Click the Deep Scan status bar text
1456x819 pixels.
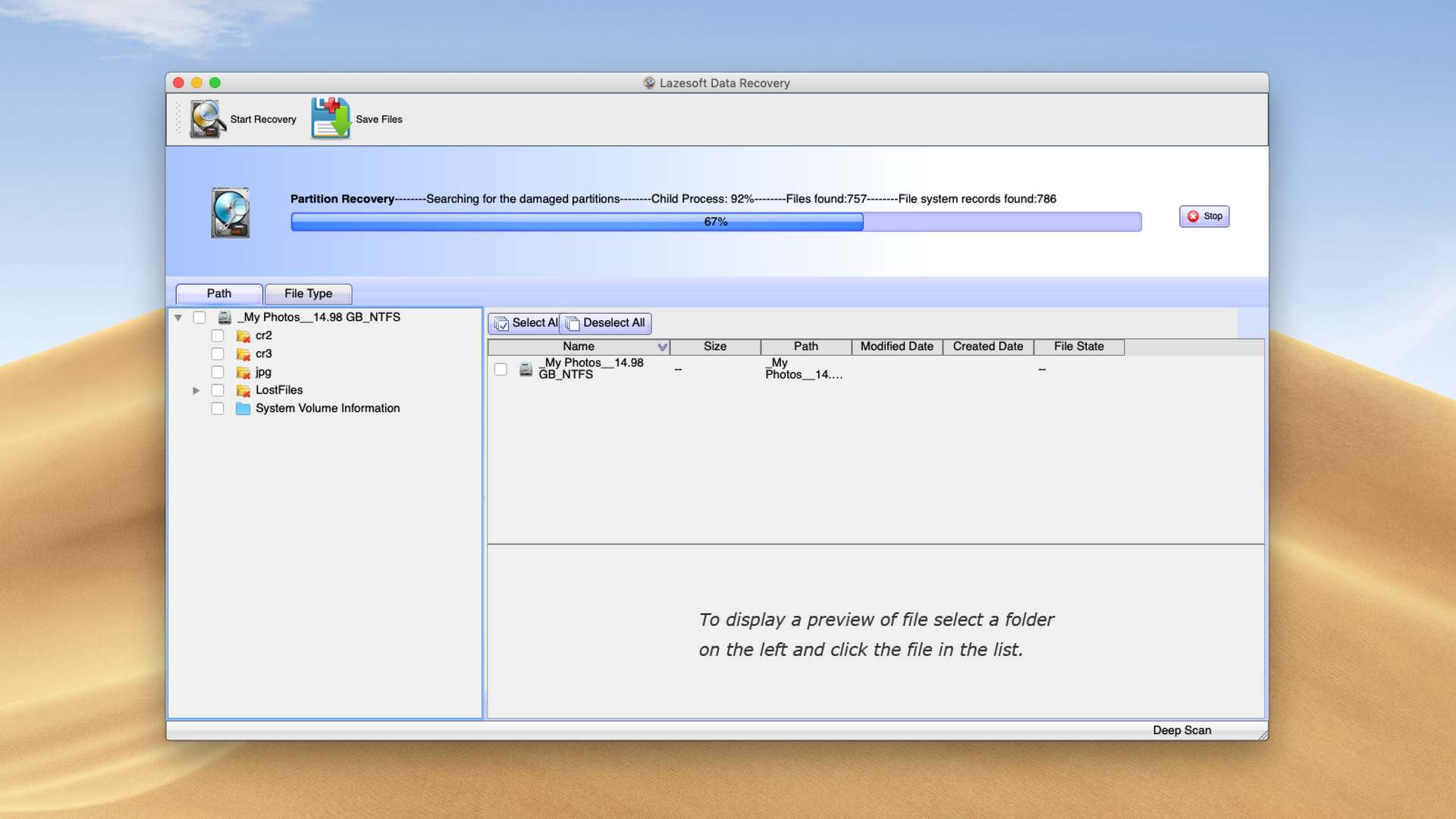(x=1182, y=730)
